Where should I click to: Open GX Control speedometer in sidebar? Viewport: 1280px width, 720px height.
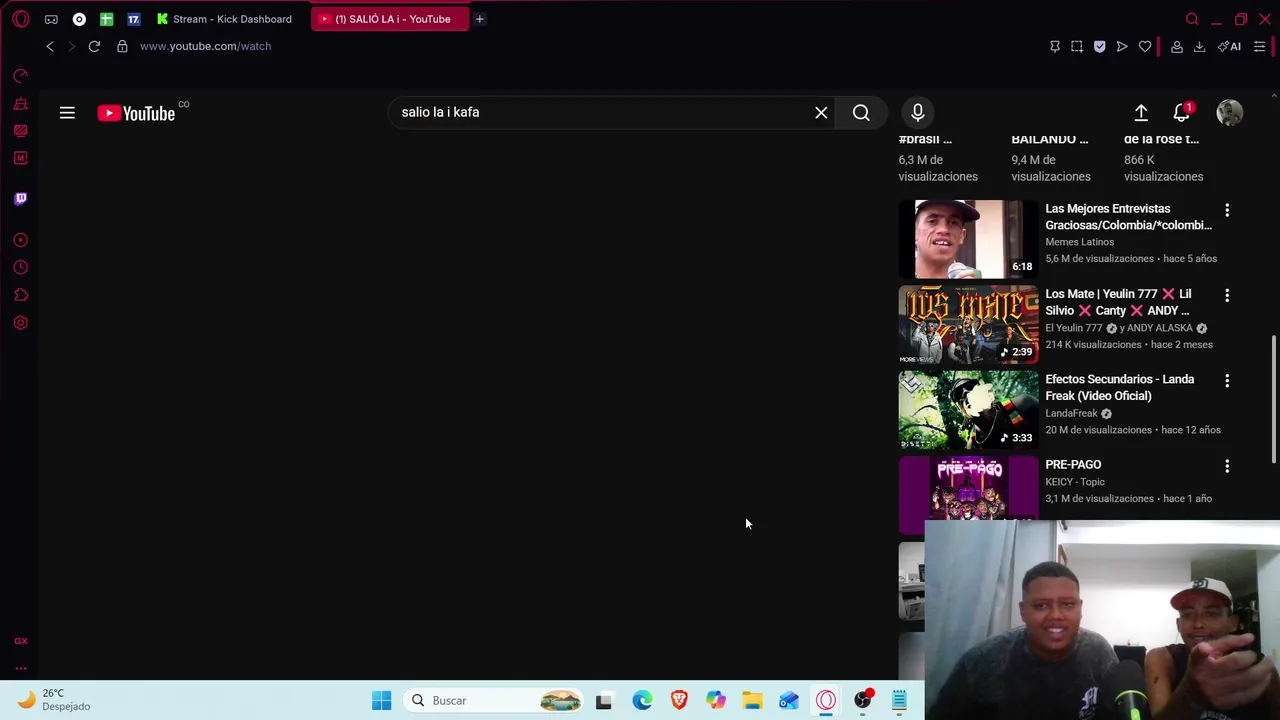pyautogui.click(x=20, y=76)
